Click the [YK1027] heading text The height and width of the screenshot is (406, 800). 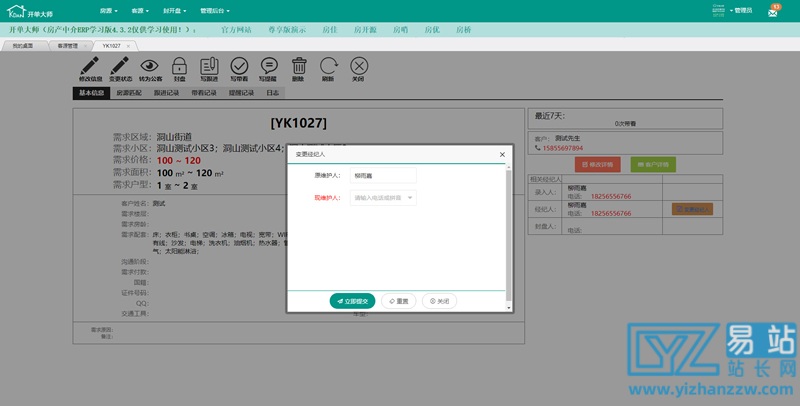(298, 123)
